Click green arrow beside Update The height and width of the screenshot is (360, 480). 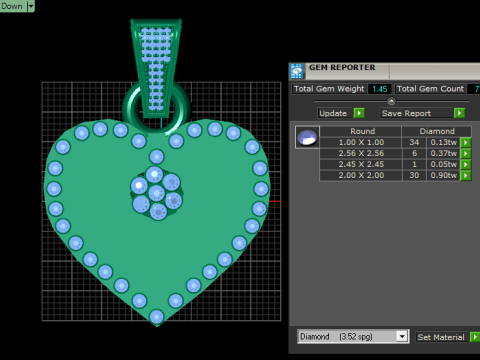pos(359,113)
